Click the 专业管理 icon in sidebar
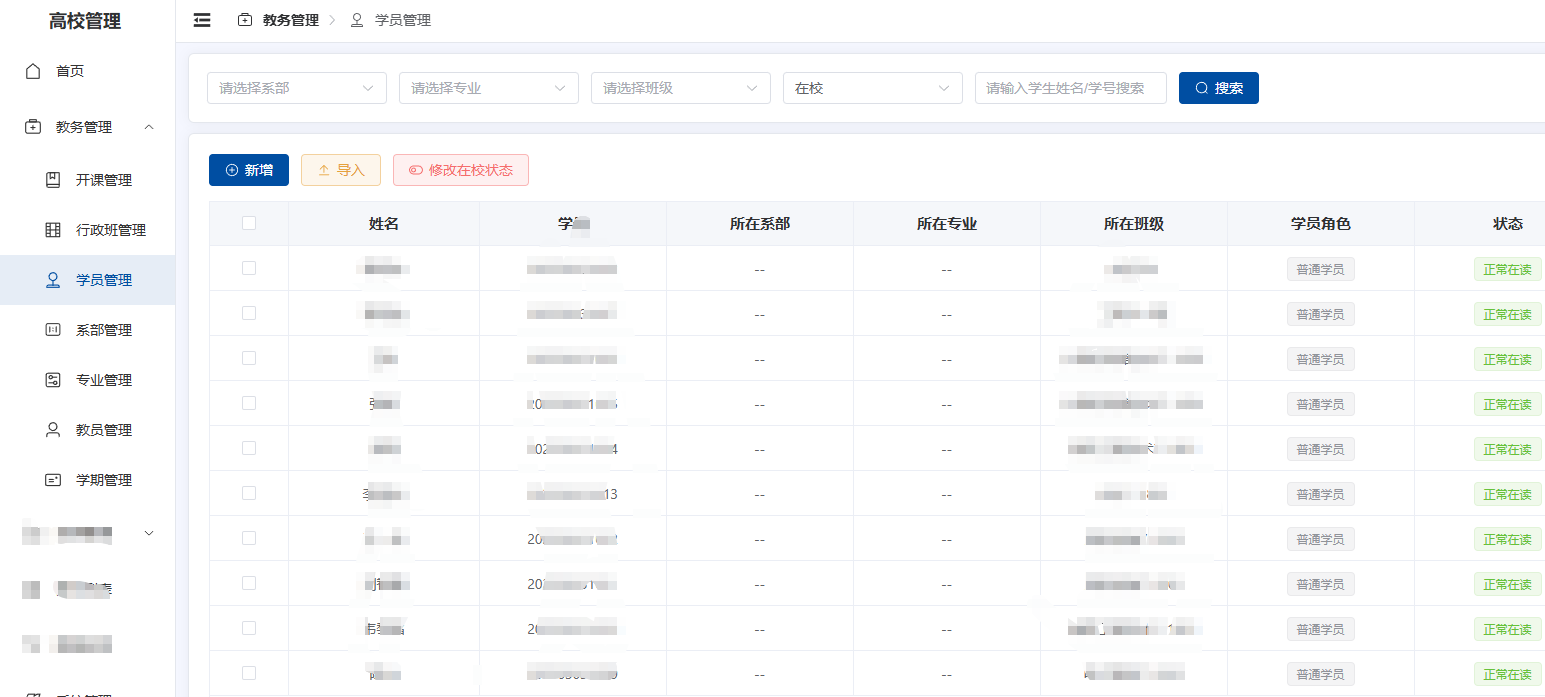The image size is (1545, 697). (x=53, y=380)
